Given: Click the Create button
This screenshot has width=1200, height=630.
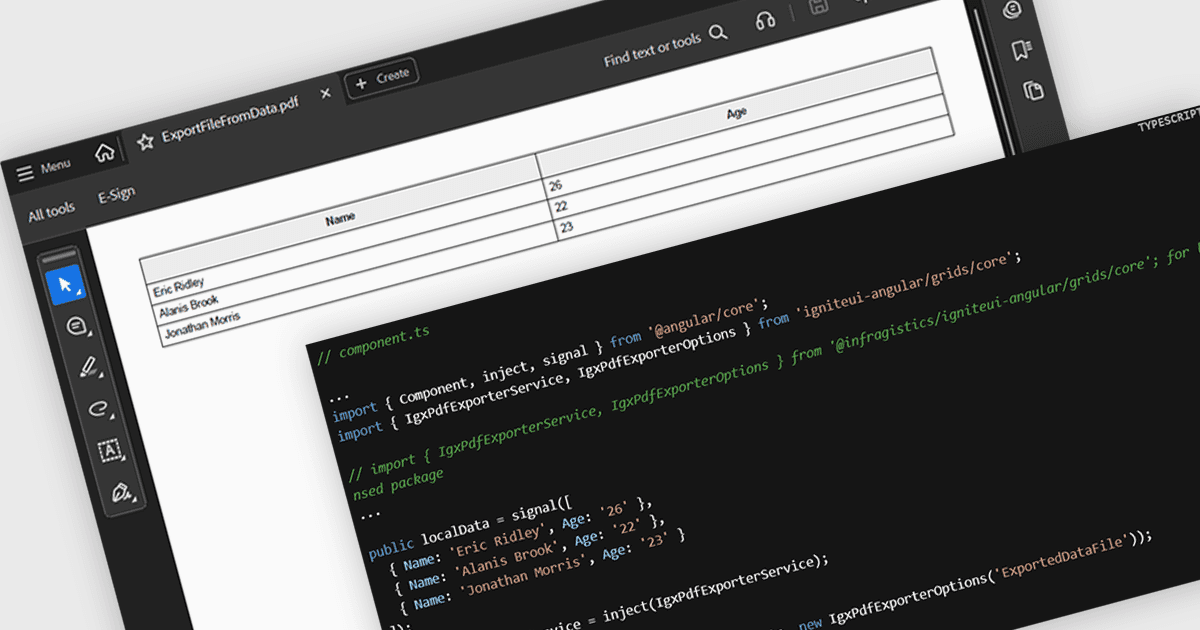Looking at the screenshot, I should 382,77.
